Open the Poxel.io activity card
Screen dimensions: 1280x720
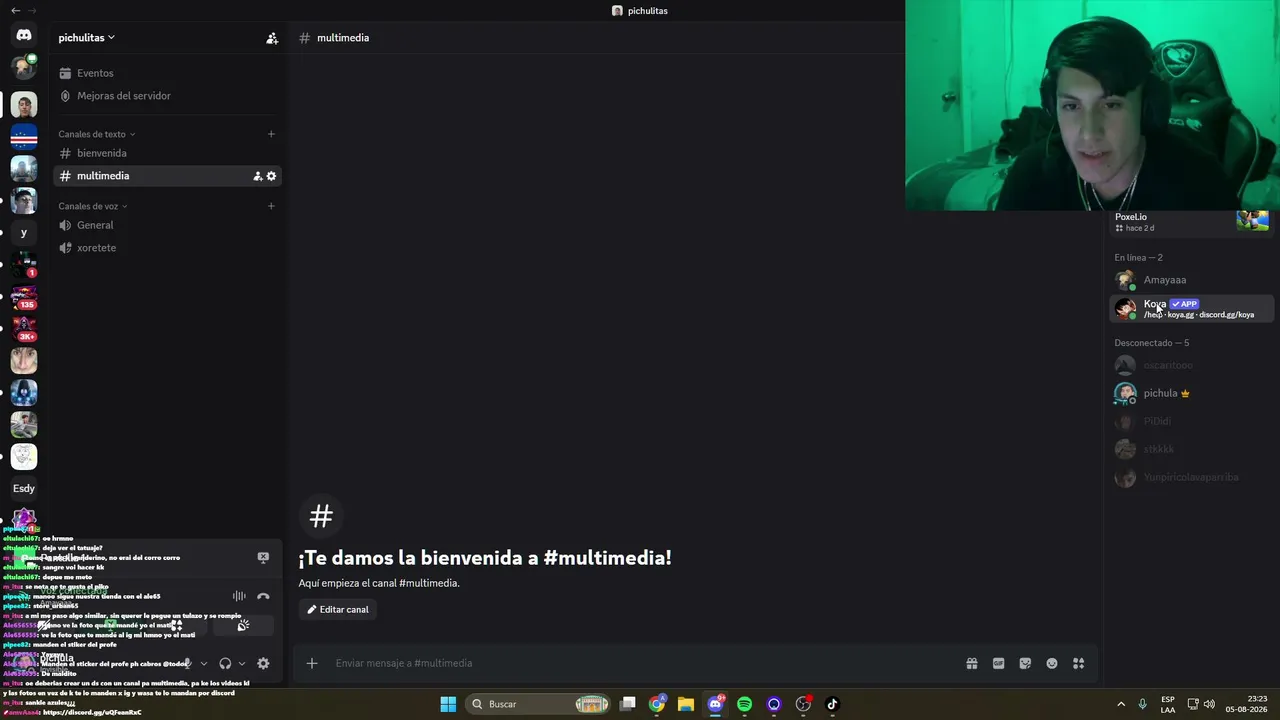pyautogui.click(x=1191, y=221)
